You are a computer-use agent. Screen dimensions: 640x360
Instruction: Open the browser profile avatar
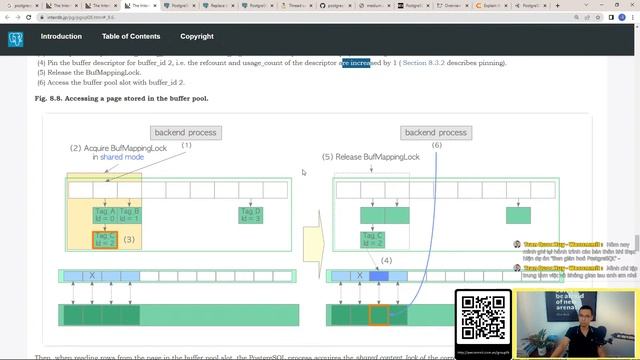point(622,18)
